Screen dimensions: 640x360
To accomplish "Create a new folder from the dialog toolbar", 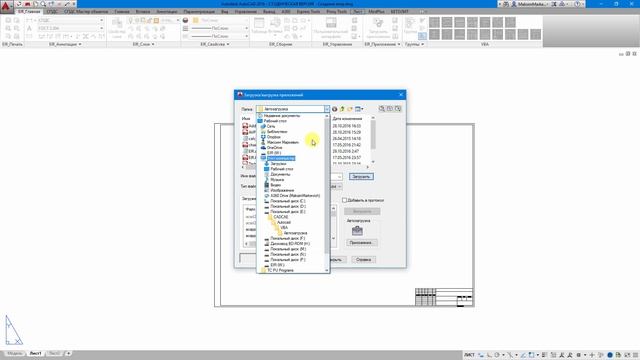I will click(x=350, y=109).
